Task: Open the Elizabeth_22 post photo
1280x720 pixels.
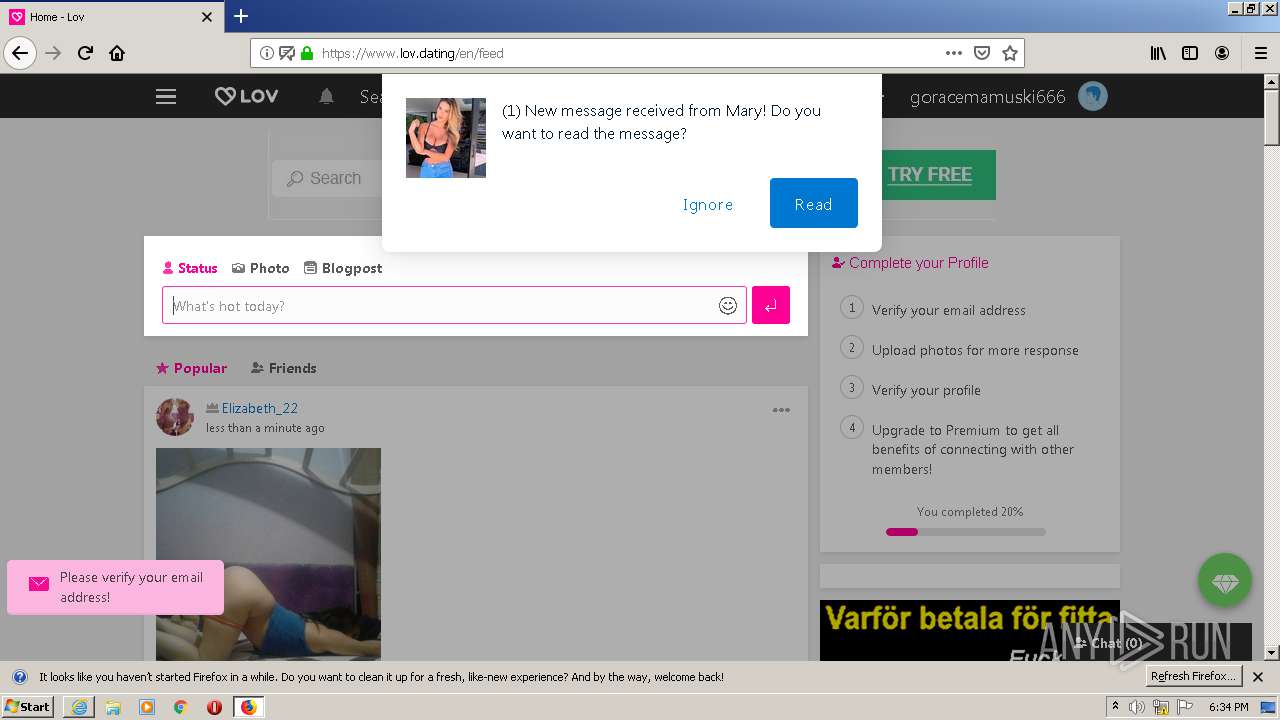Action: (x=268, y=554)
